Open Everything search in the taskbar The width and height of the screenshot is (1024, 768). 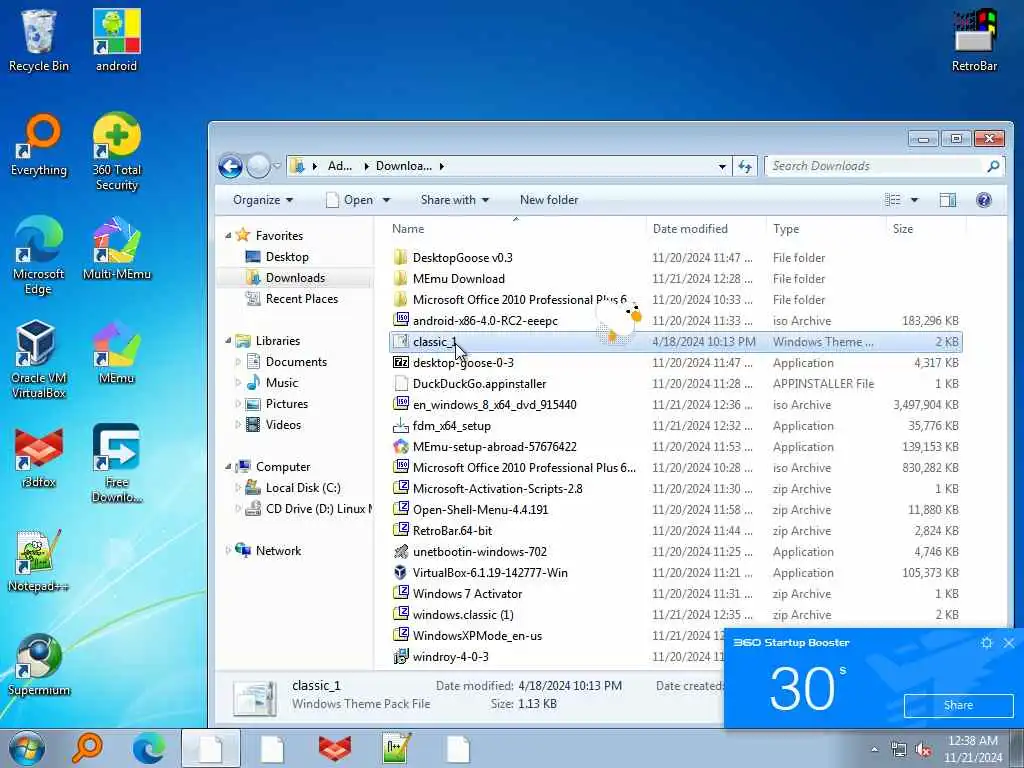point(88,748)
